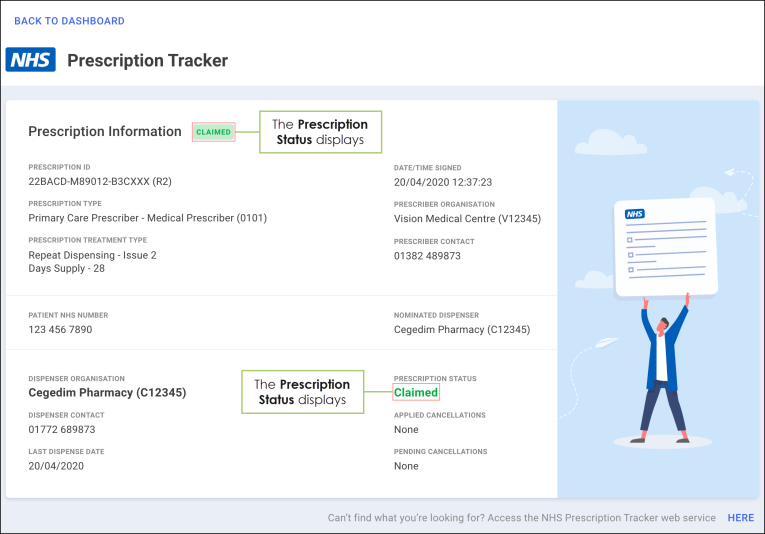The image size is (765, 534).
Task: Select prescriber contact 01382 489873
Action: [x=427, y=256]
